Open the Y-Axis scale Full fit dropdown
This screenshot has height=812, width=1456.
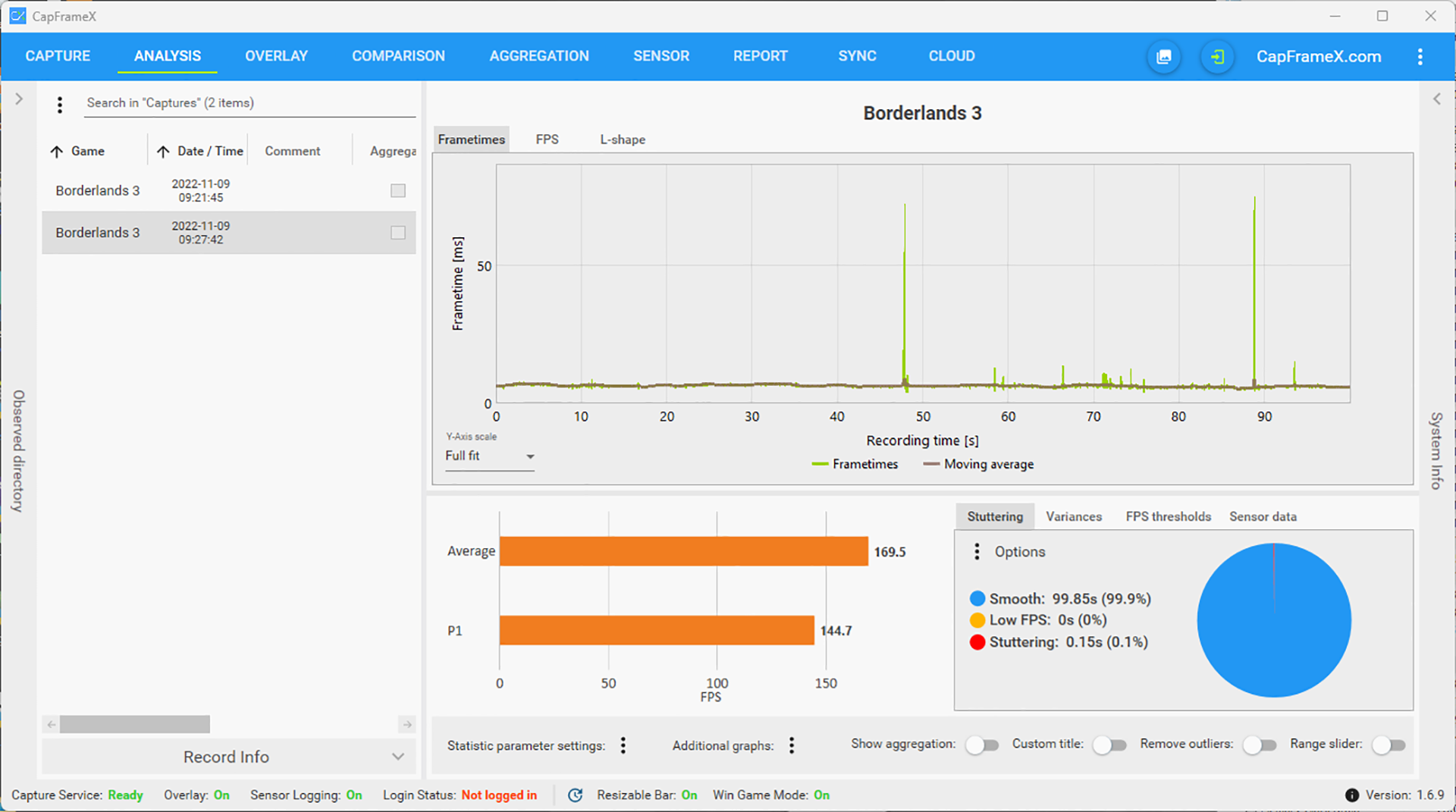[490, 456]
